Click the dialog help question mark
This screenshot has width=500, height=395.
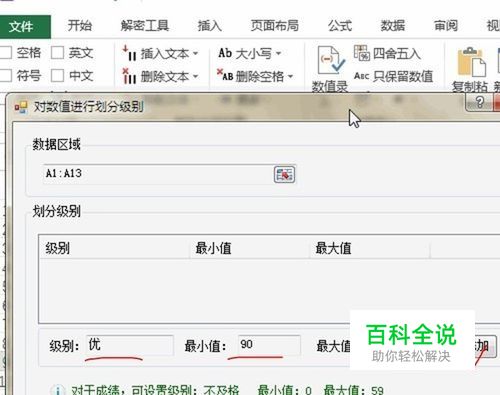pyautogui.click(x=479, y=102)
